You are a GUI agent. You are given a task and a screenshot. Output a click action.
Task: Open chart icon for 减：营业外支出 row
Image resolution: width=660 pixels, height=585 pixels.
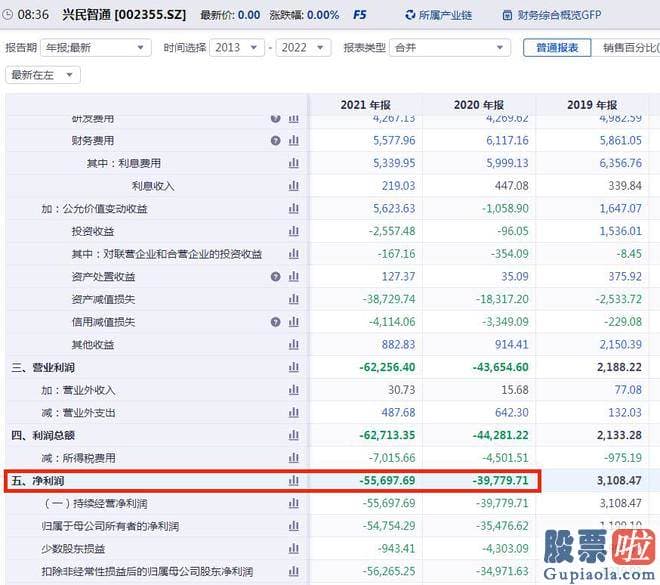click(294, 413)
